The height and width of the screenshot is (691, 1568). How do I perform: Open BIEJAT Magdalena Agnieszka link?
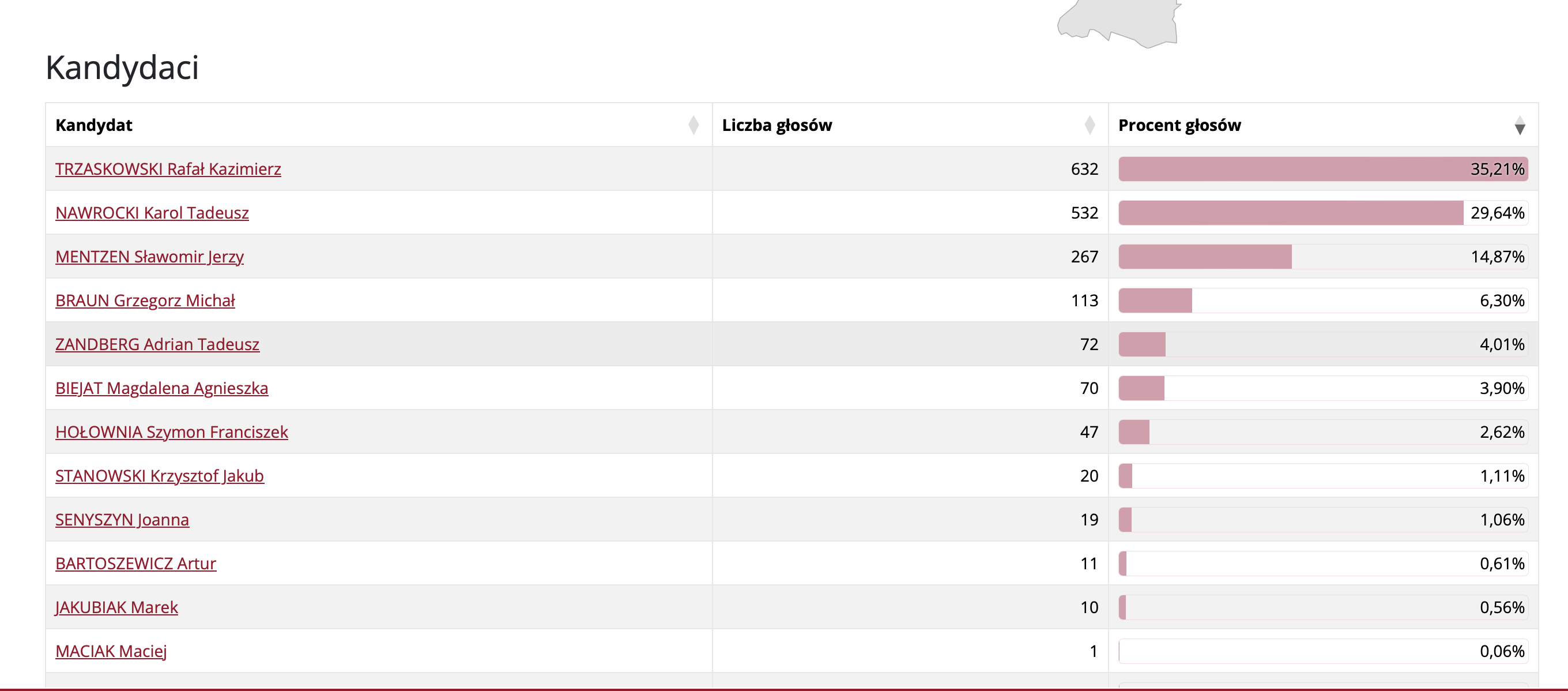tap(162, 388)
